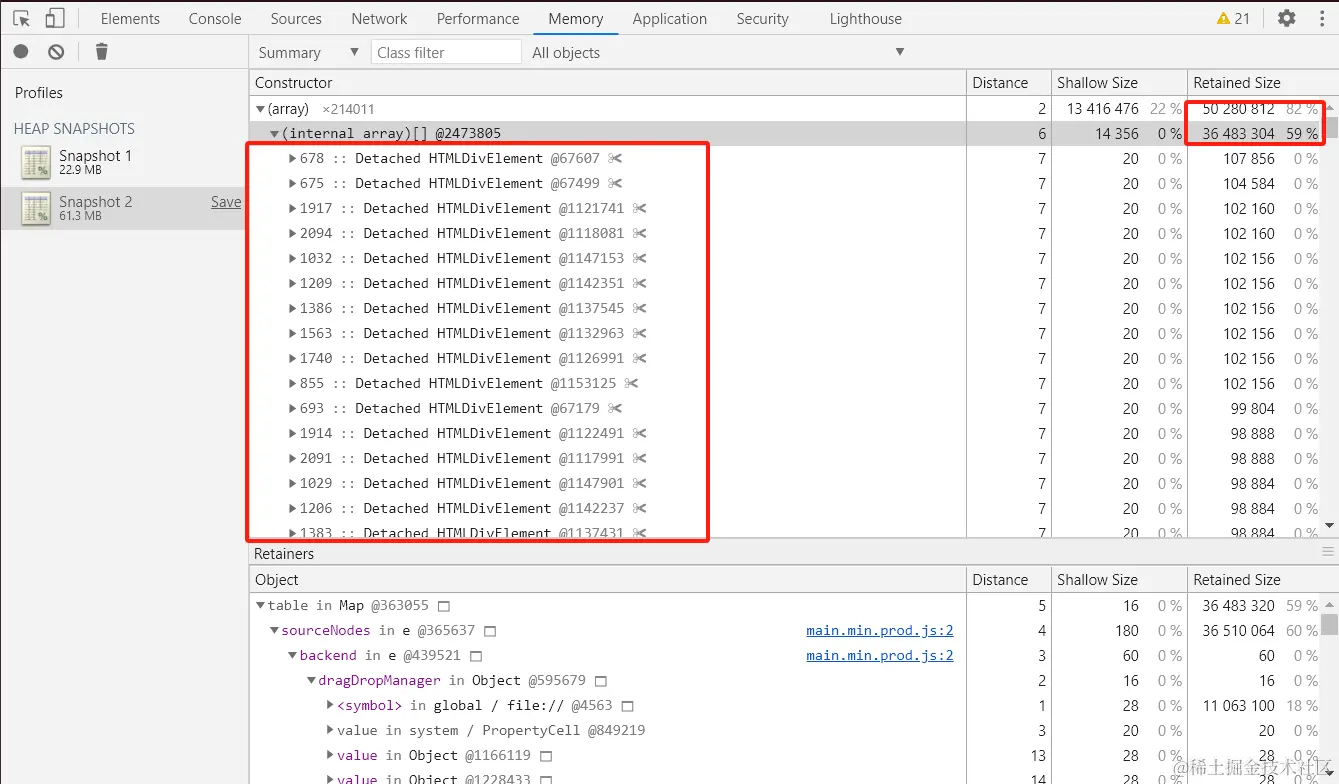This screenshot has height=784, width=1339.
Task: Toggle the device toolbar icon
Action: 55,18
